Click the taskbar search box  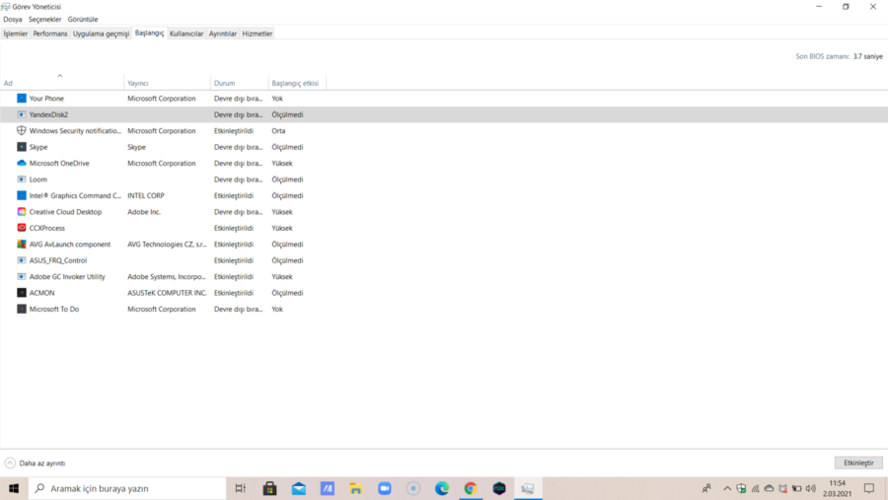127,488
